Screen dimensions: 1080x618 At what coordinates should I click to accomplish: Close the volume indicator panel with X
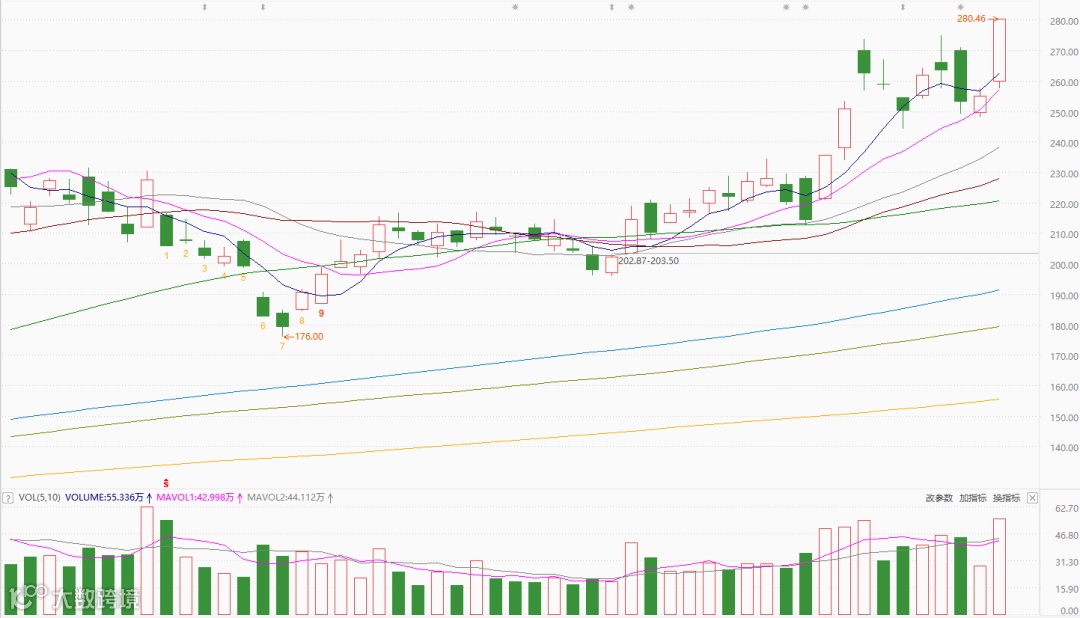1032,497
